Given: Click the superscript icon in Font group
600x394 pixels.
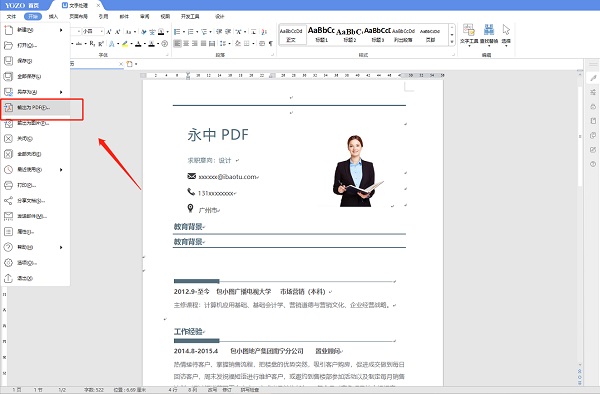Looking at the screenshot, I should 101,44.
